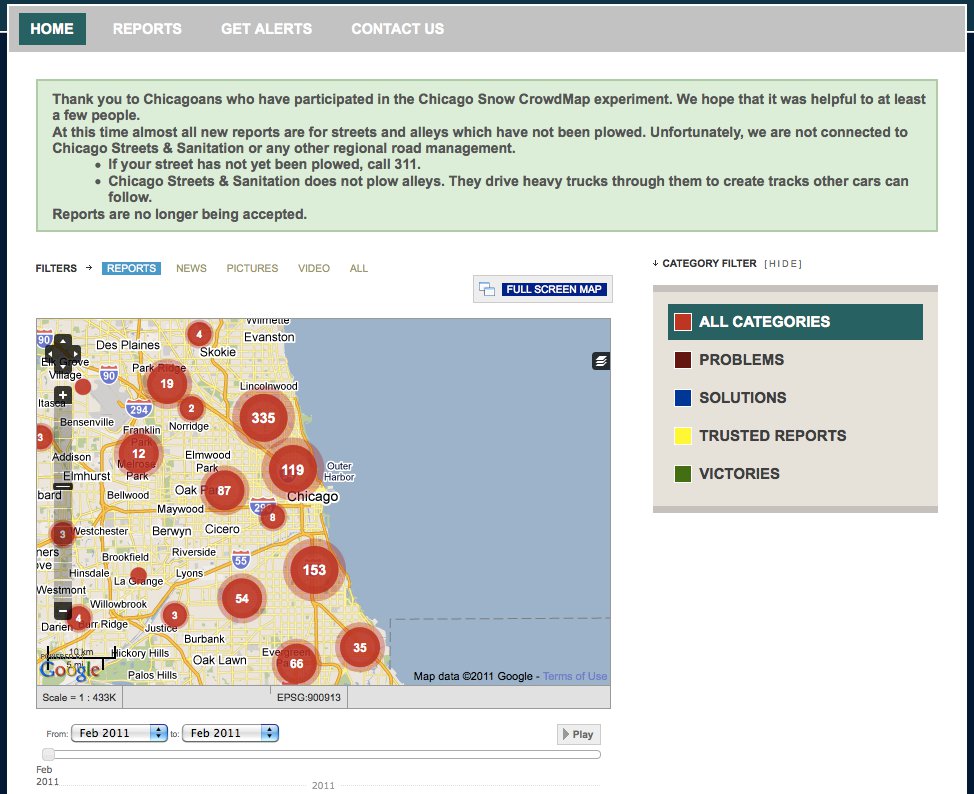Viewport: 974px width, 794px height.
Task: Select the NEWS filter
Action: click(191, 268)
